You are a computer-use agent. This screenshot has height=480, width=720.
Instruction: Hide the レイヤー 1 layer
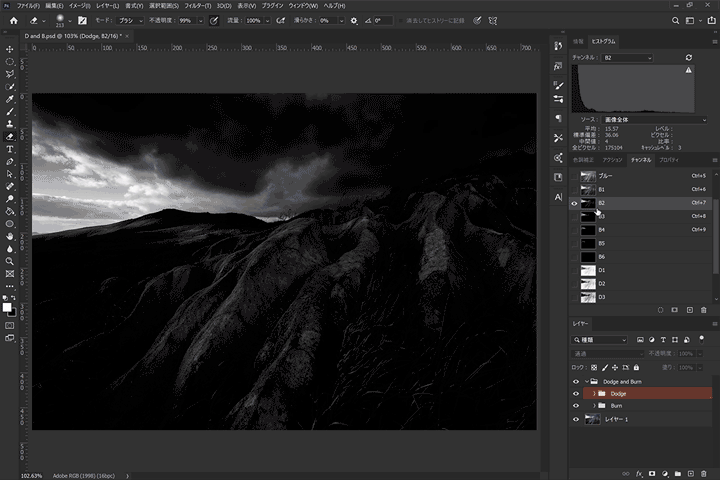pyautogui.click(x=575, y=420)
